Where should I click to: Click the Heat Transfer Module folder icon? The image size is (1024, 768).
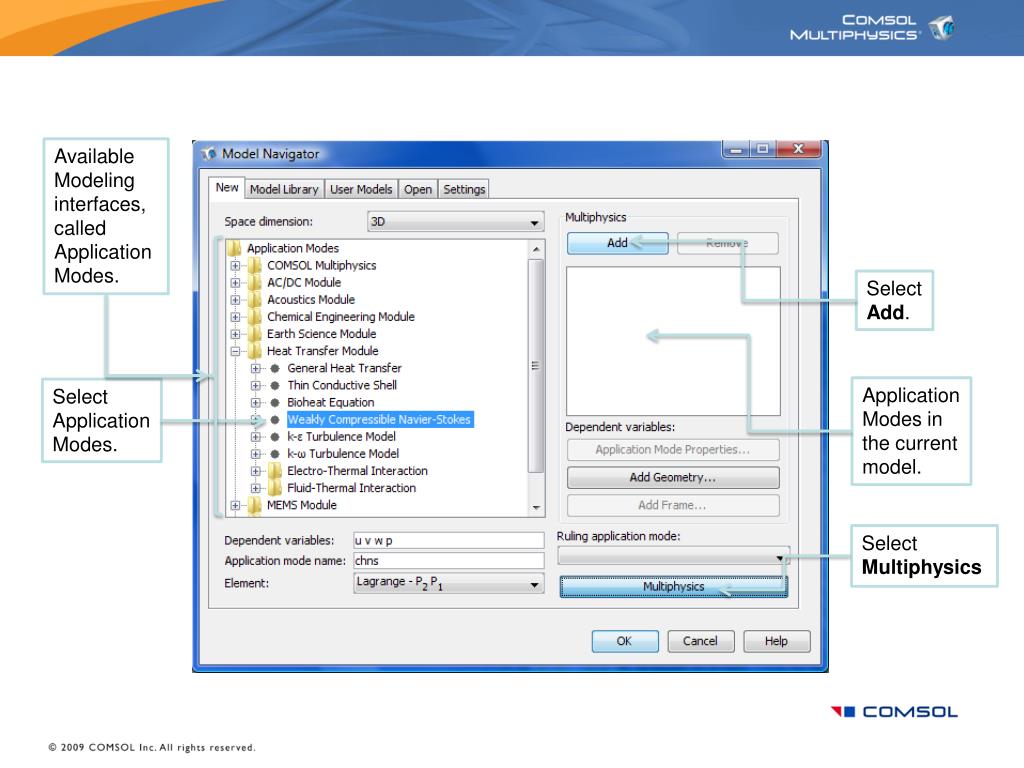[x=255, y=351]
